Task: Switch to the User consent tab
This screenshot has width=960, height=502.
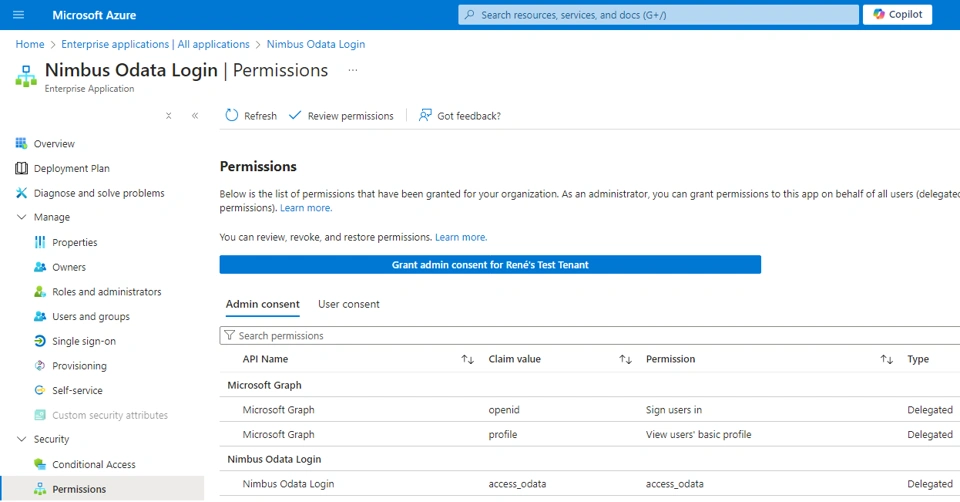Action: [348, 304]
